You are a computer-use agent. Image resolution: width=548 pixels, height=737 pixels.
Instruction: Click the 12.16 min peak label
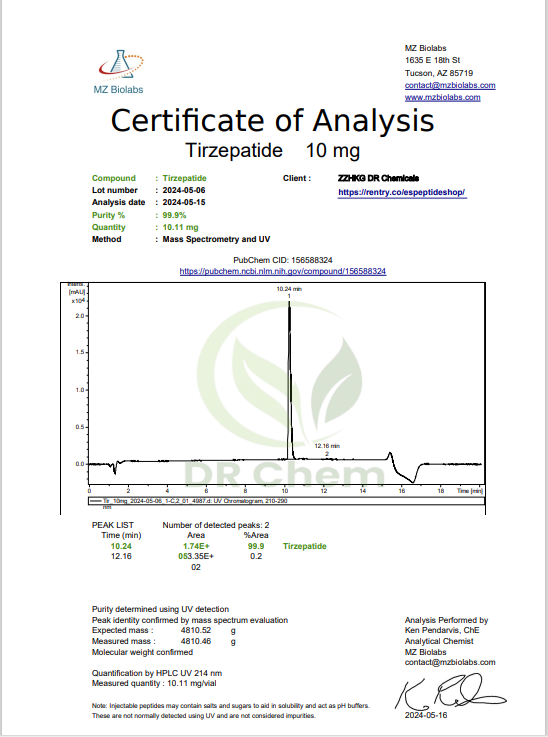(327, 446)
